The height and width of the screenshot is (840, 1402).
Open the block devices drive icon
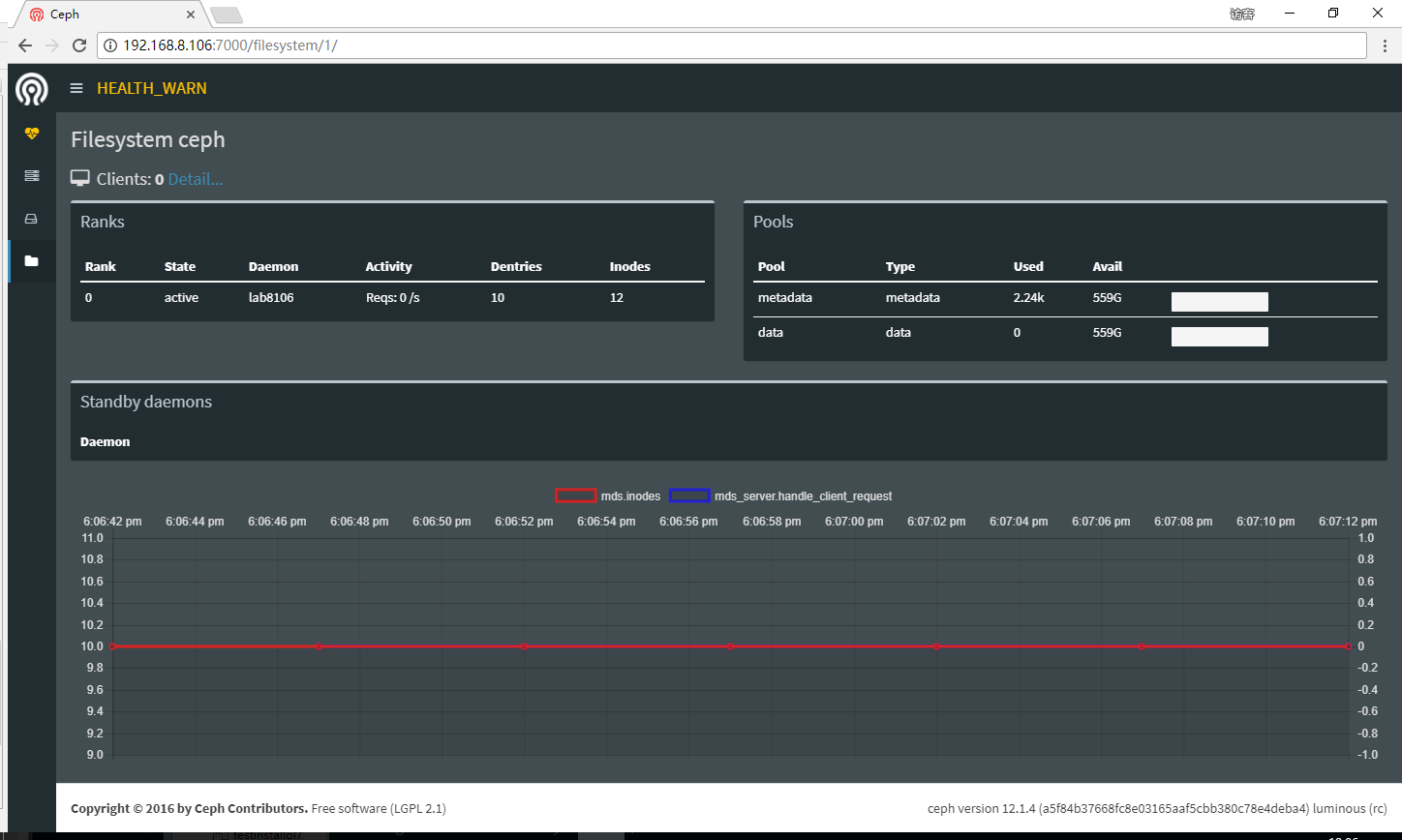[32, 219]
